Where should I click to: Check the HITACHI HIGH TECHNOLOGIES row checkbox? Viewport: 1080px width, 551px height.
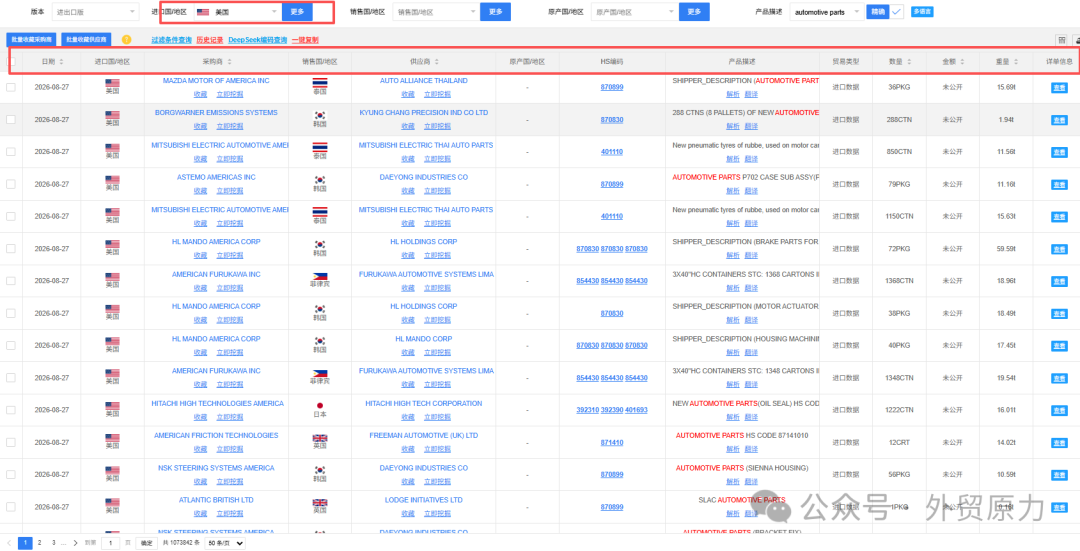10,410
